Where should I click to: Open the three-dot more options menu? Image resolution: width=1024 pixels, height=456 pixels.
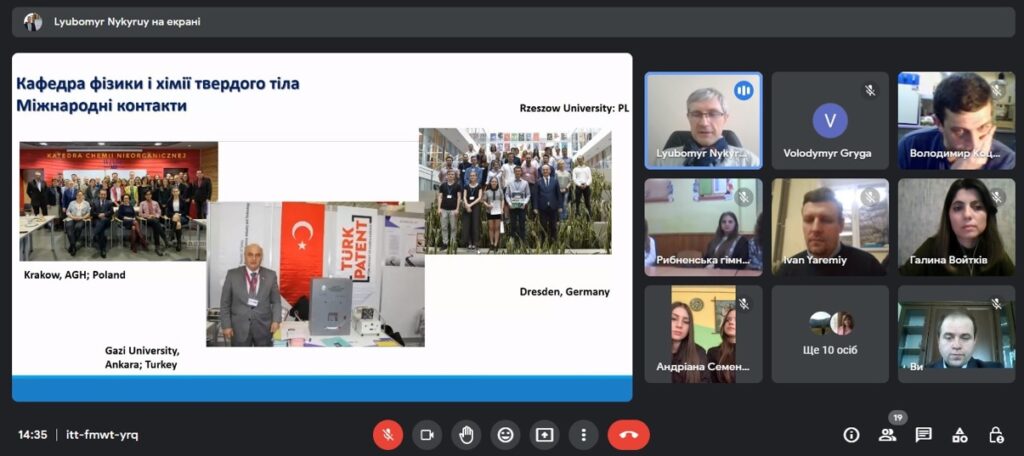[x=583, y=434]
